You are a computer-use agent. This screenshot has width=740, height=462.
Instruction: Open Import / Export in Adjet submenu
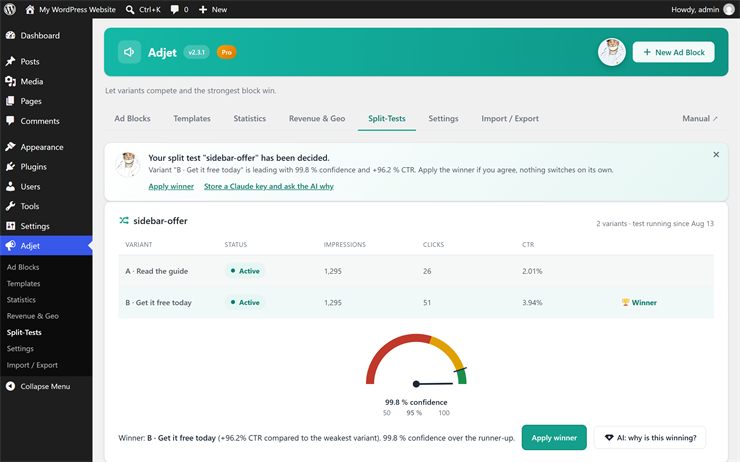tap(32, 365)
